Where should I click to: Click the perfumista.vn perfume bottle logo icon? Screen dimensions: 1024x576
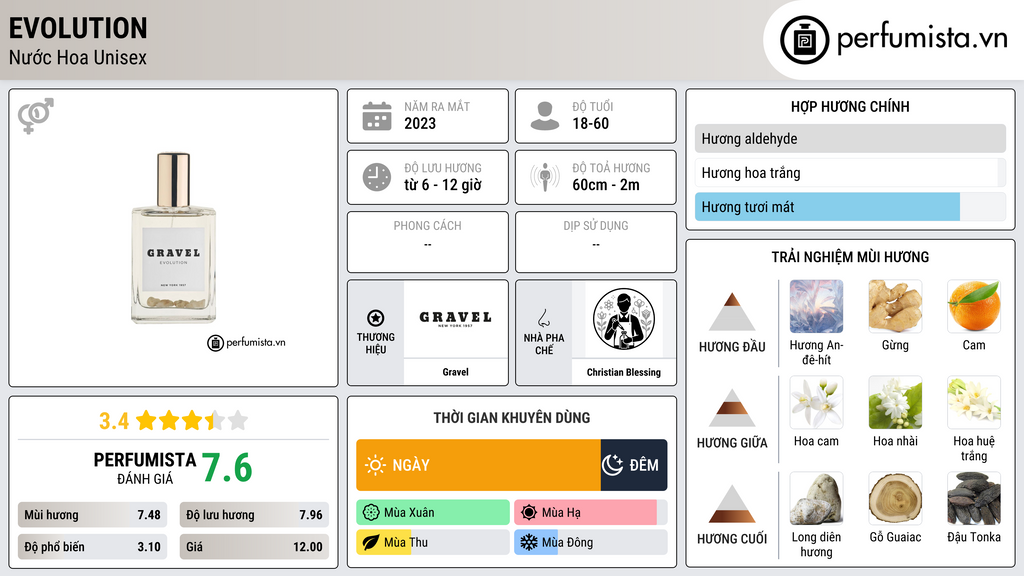[x=804, y=40]
